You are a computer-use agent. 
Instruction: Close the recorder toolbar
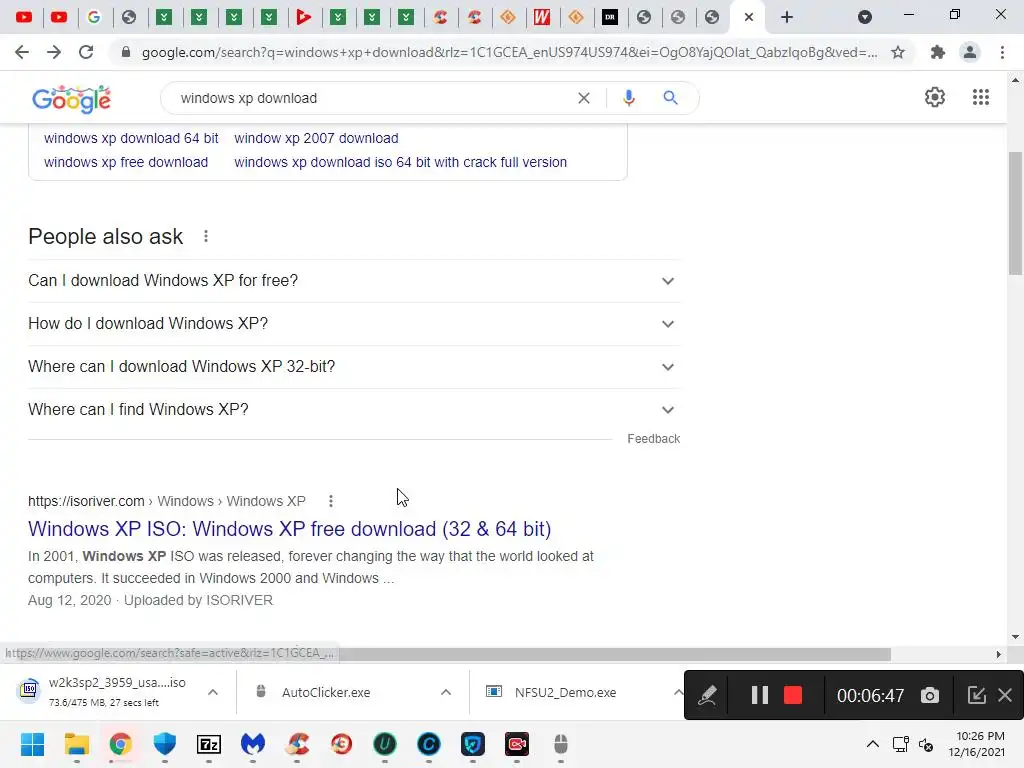click(1005, 695)
